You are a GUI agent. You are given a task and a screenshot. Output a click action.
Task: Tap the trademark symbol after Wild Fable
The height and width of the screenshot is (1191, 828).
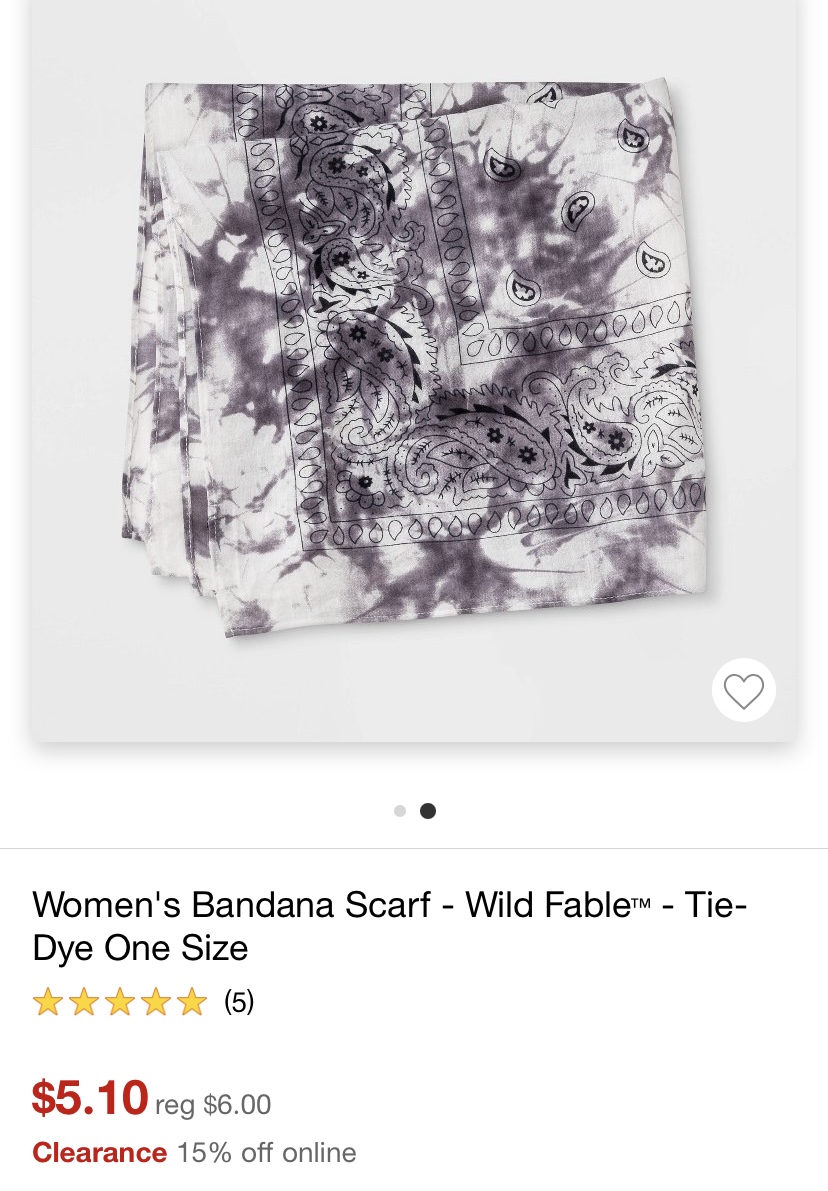[x=642, y=902]
